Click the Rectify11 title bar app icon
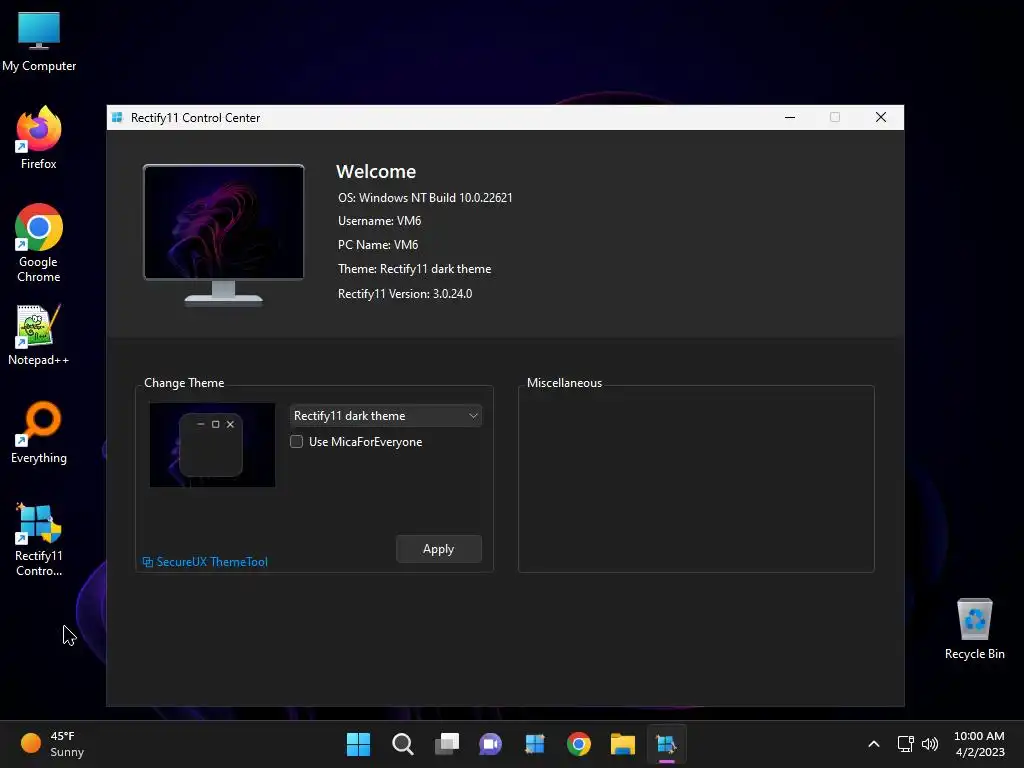The image size is (1024, 768). tap(118, 118)
